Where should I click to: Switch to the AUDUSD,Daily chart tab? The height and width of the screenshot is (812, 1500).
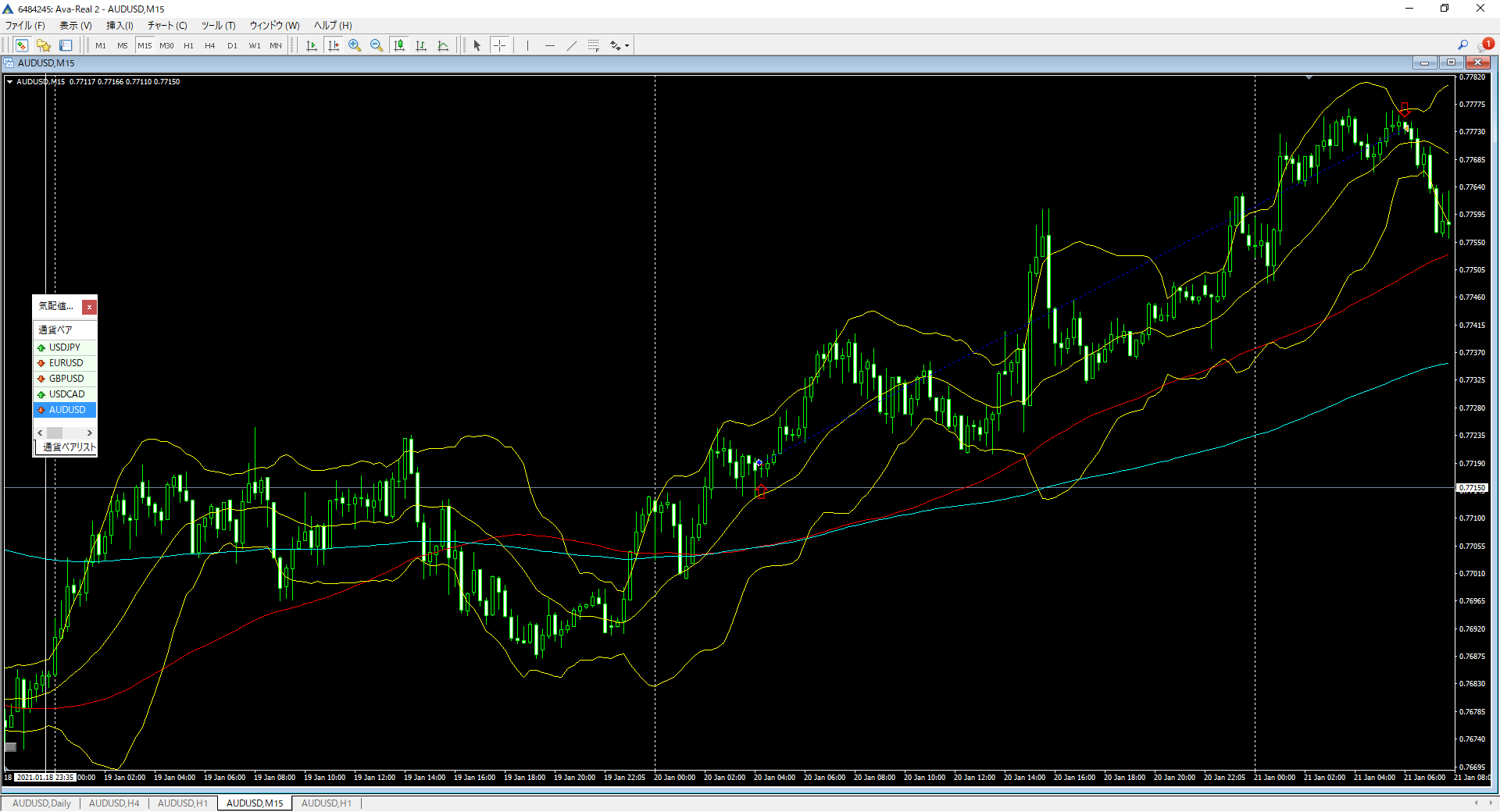(x=41, y=803)
